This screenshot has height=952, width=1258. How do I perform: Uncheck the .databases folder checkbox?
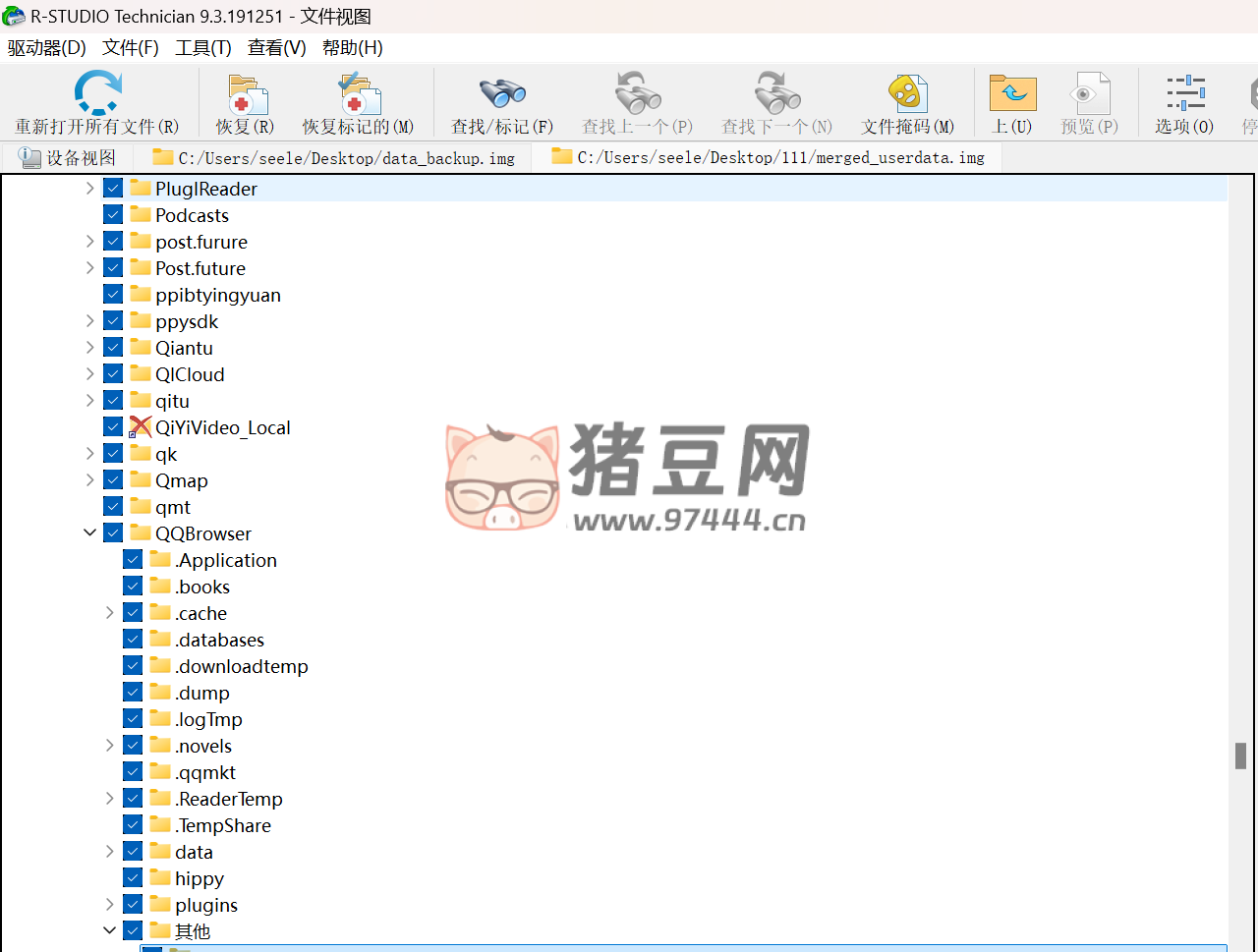click(x=133, y=640)
